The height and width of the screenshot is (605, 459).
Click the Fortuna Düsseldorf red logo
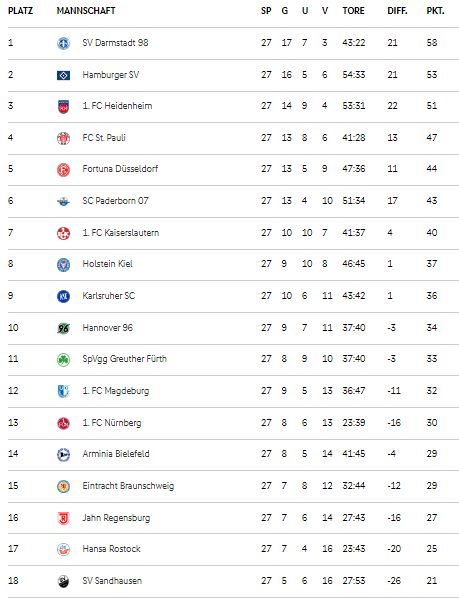click(63, 169)
